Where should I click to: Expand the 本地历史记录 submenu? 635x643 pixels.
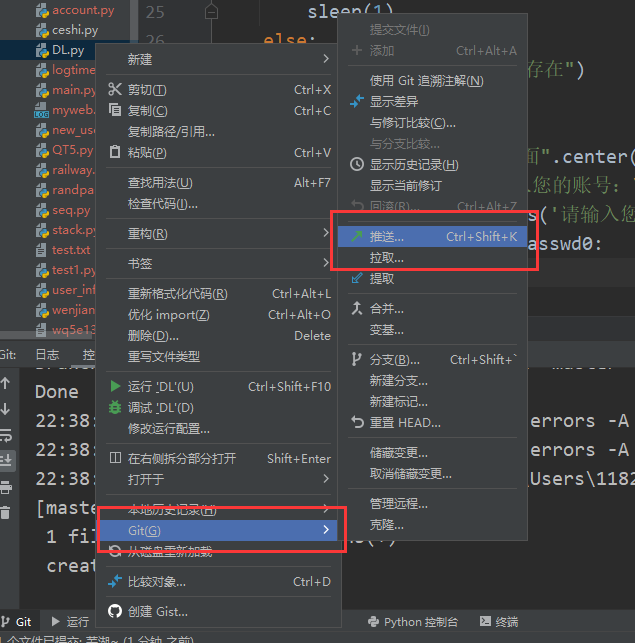[218, 509]
